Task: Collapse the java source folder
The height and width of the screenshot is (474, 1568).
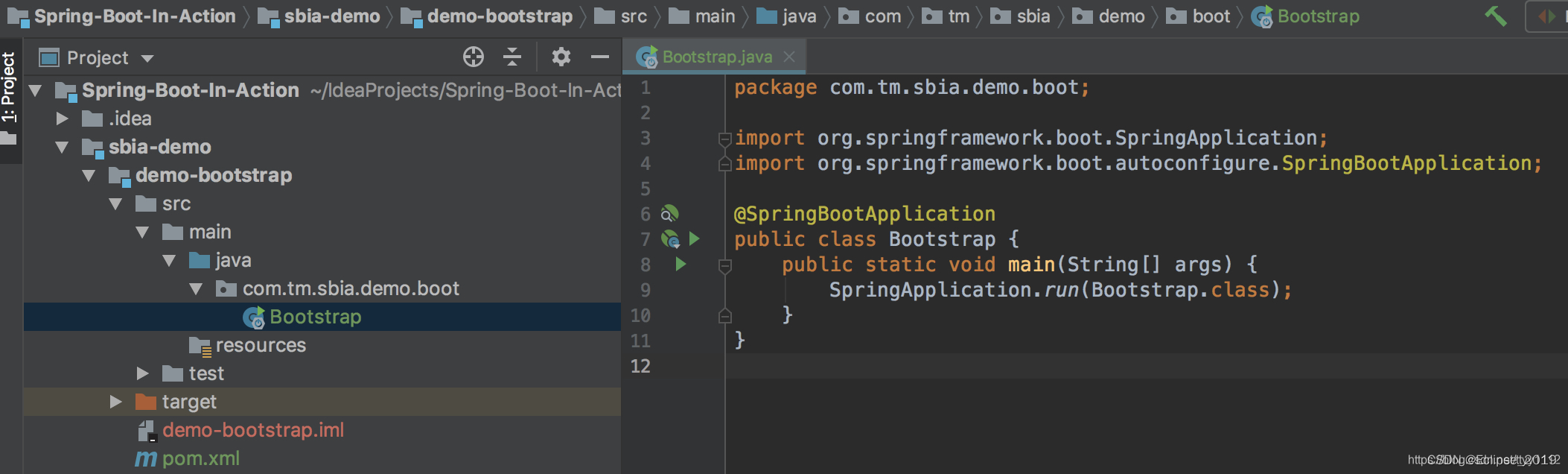Action: tap(170, 261)
